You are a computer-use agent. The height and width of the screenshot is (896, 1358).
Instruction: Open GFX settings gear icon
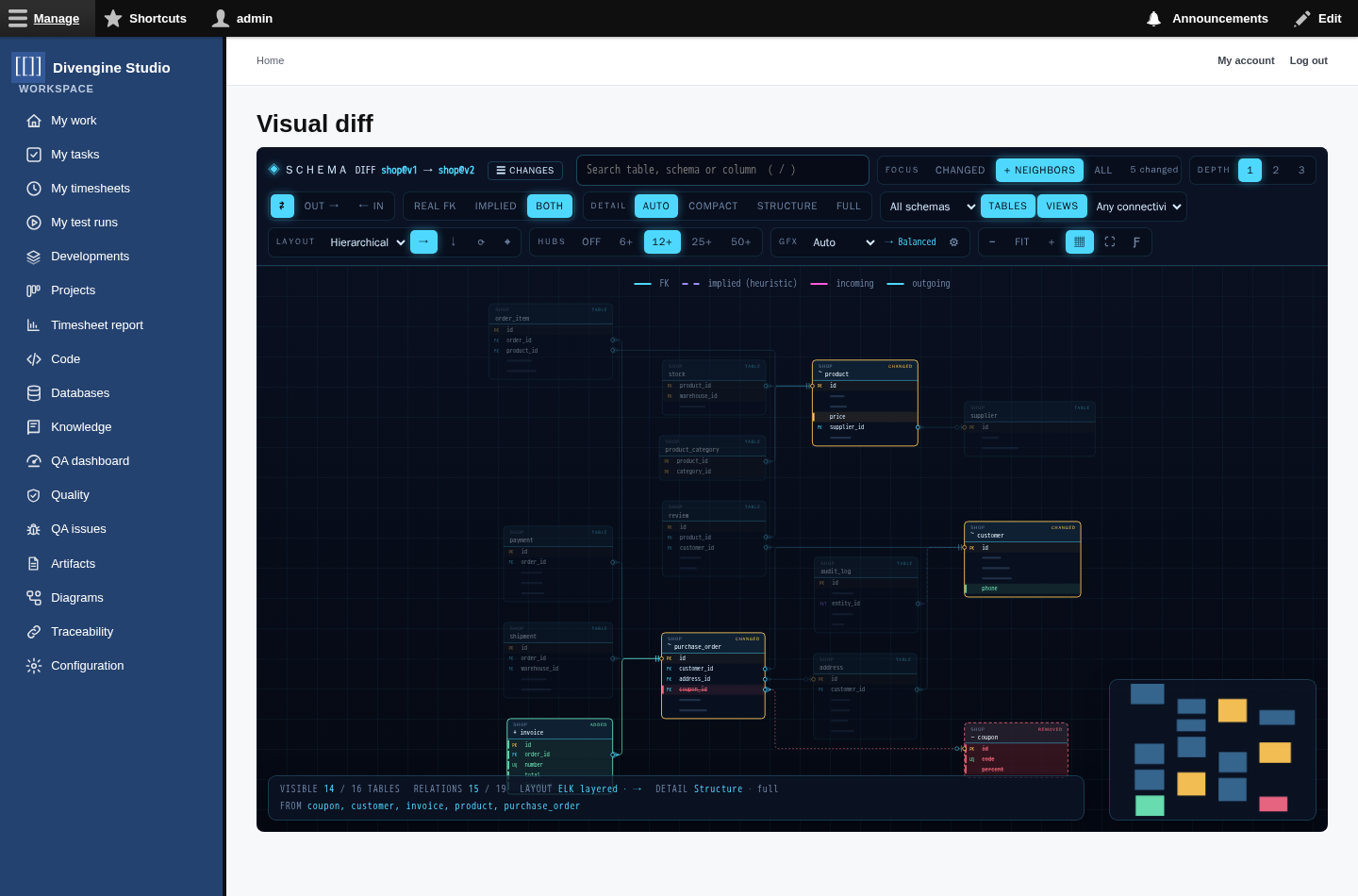(x=953, y=242)
